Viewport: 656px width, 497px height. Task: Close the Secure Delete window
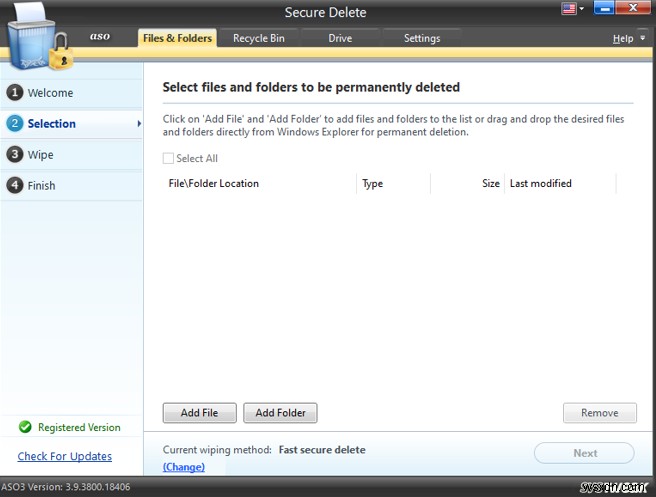tap(633, 8)
